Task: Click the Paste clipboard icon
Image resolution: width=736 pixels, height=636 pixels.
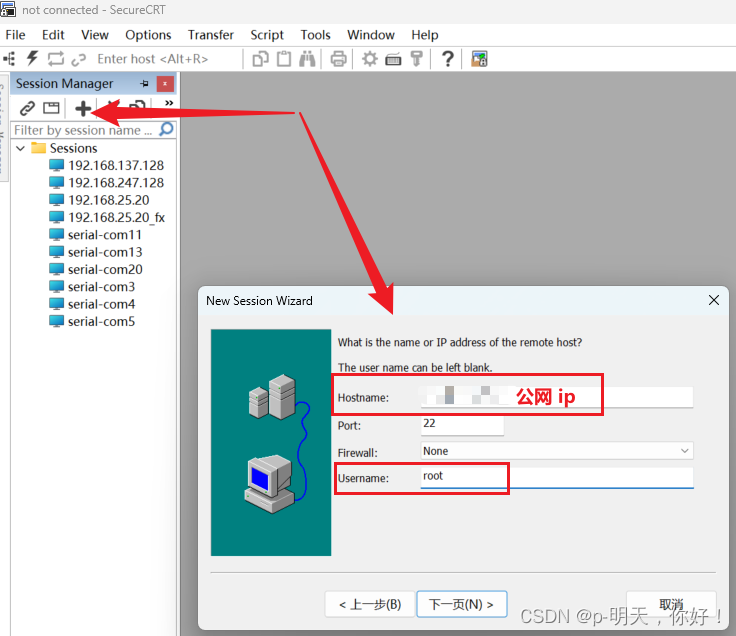Action: point(284,59)
